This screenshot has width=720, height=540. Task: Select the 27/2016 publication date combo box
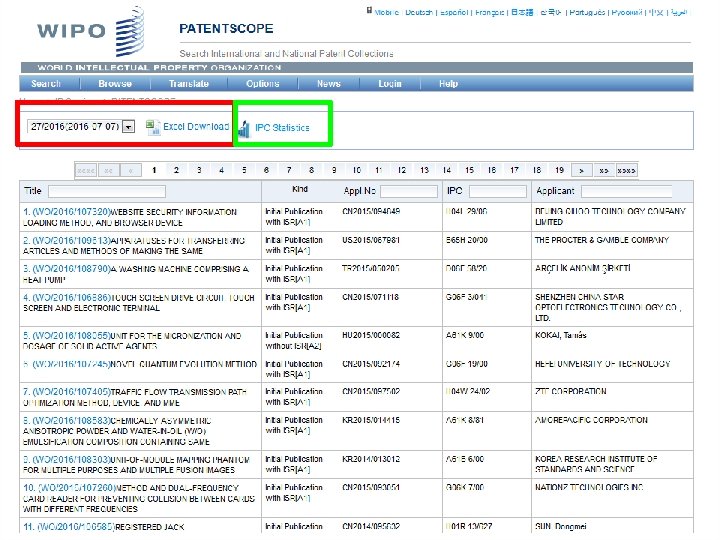coord(81,127)
